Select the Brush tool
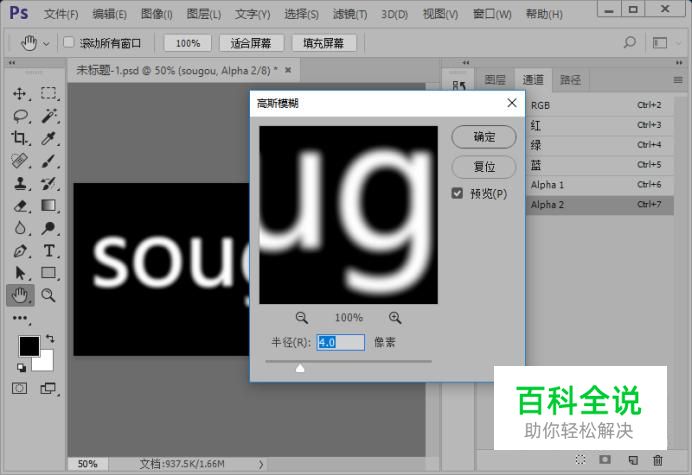 tap(49, 161)
